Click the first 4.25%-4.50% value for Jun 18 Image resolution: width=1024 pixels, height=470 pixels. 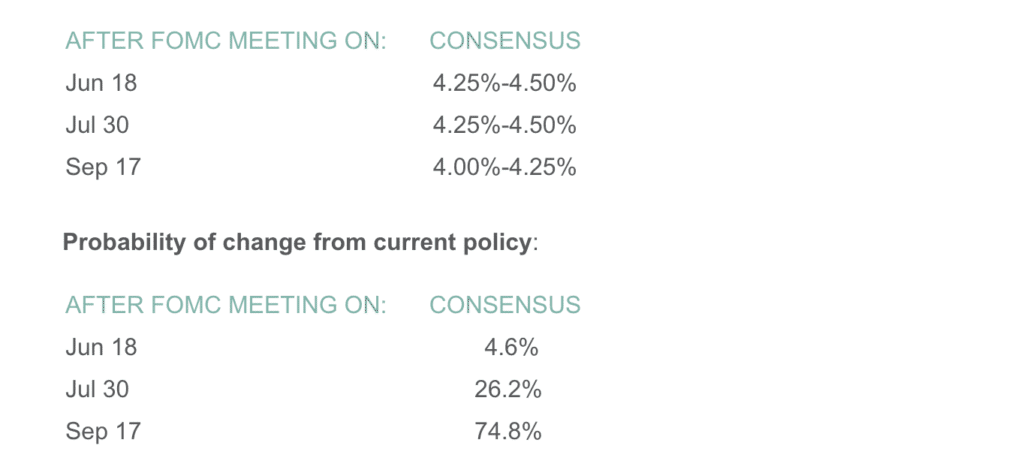pyautogui.click(x=504, y=84)
